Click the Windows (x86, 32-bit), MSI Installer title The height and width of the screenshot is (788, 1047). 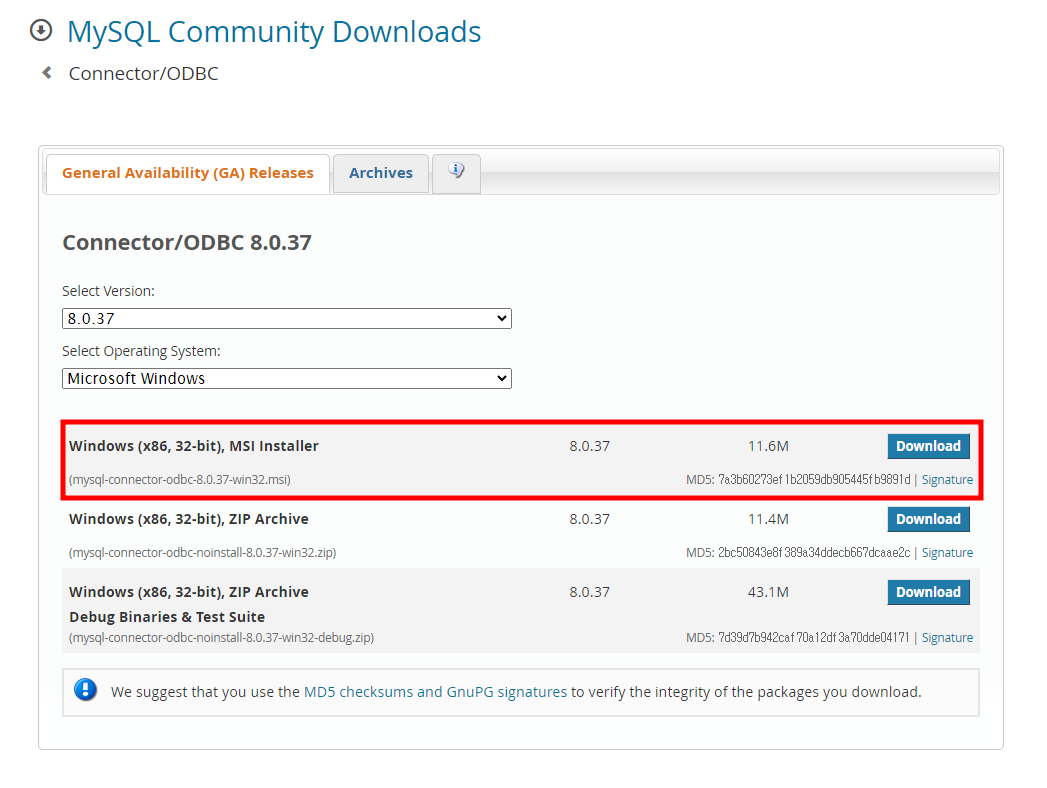(x=194, y=446)
